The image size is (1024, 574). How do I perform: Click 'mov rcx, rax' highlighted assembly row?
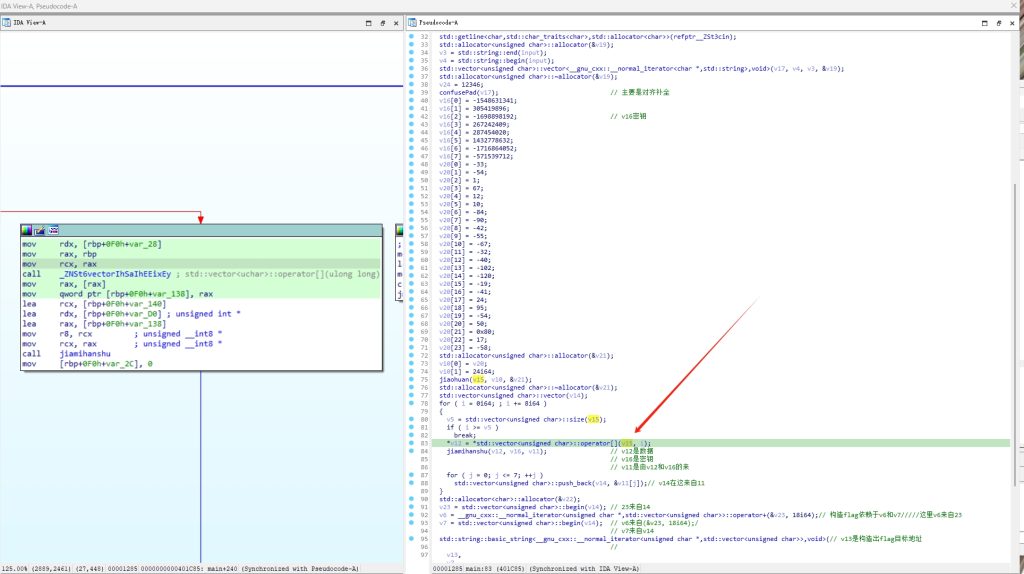(x=201, y=264)
